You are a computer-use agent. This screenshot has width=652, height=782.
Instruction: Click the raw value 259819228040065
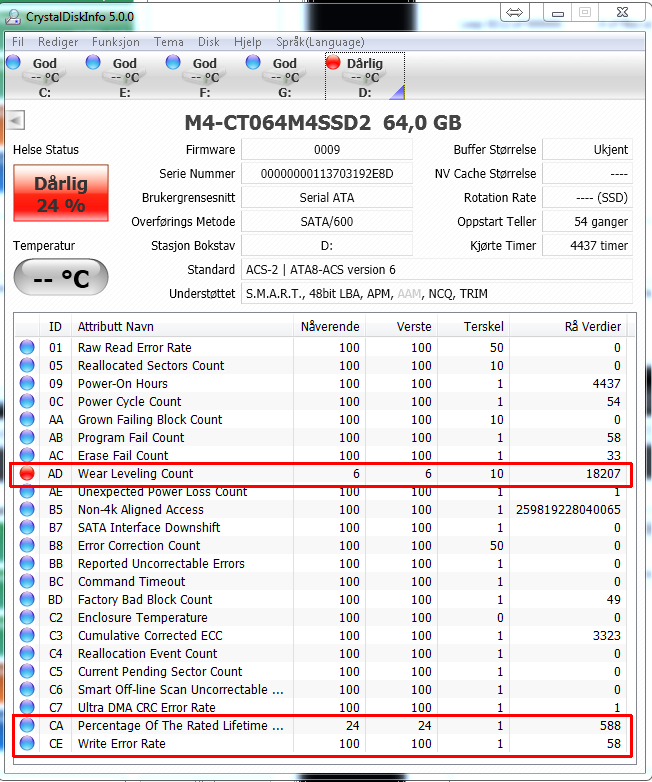[x=568, y=509]
